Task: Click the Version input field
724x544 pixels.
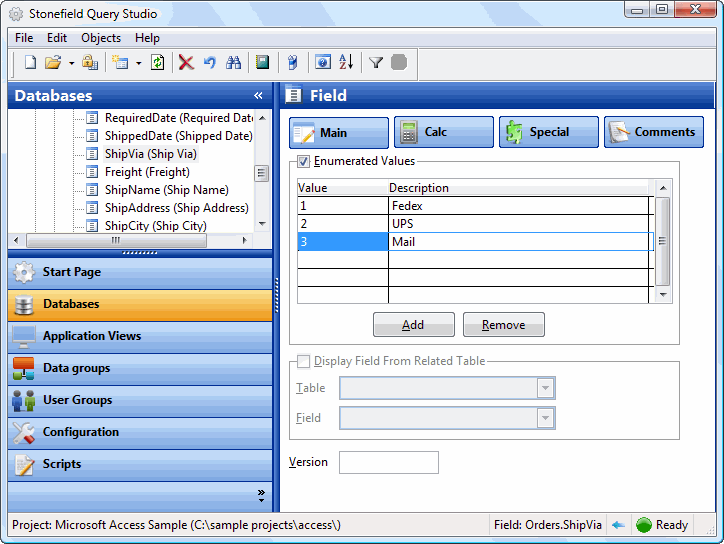Action: tap(388, 462)
